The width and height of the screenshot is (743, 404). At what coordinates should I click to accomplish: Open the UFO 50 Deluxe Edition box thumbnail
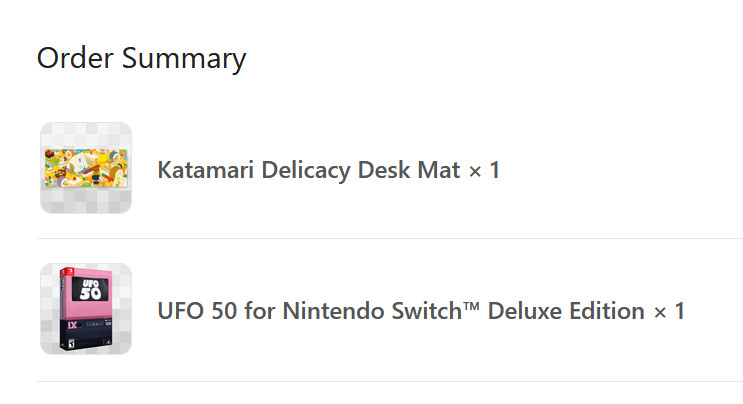click(x=86, y=309)
